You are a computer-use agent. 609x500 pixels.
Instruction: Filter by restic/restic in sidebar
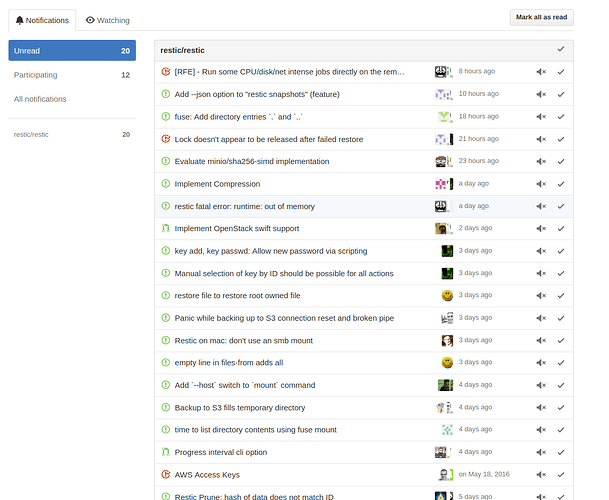72,134
